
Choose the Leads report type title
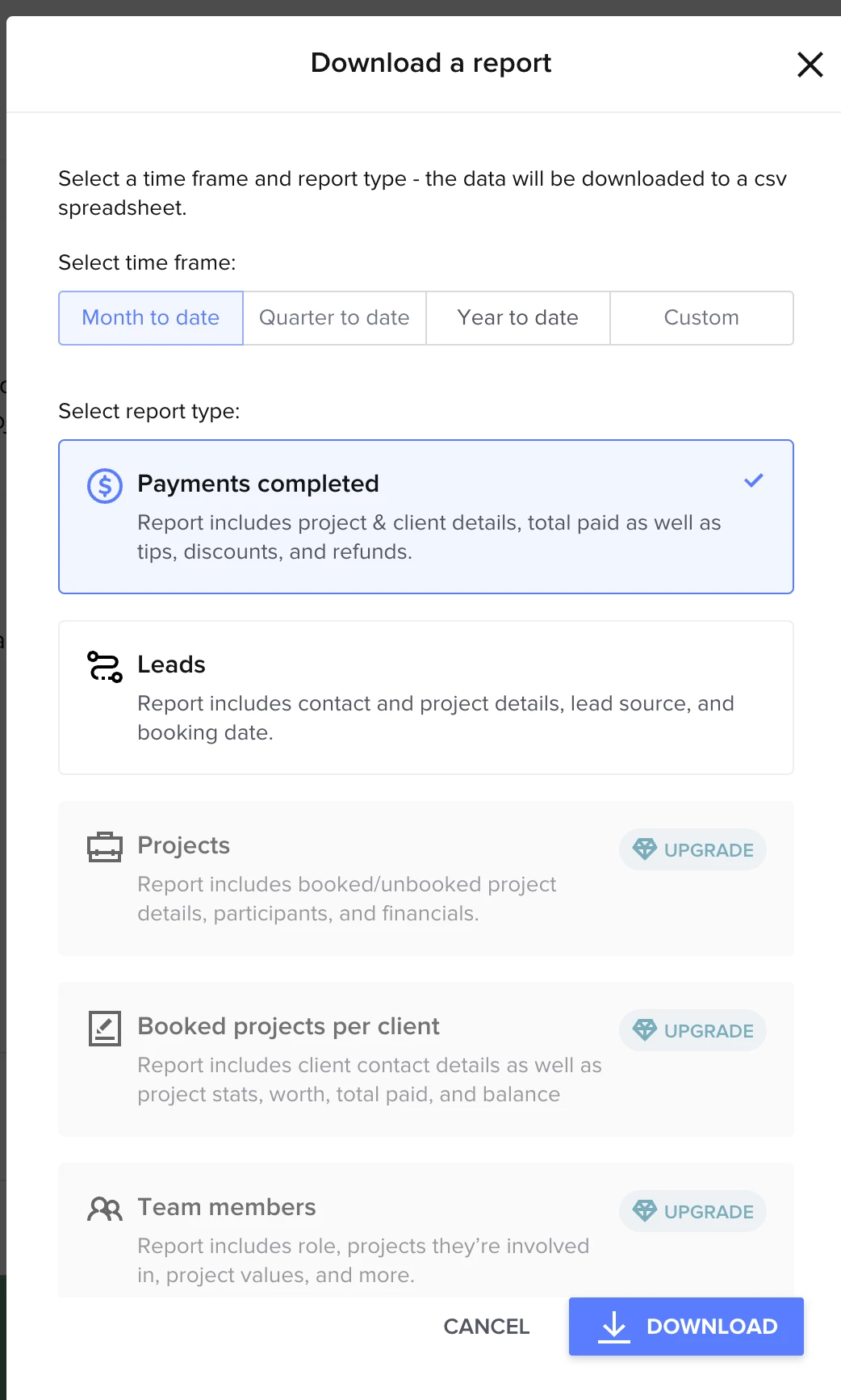pos(171,664)
